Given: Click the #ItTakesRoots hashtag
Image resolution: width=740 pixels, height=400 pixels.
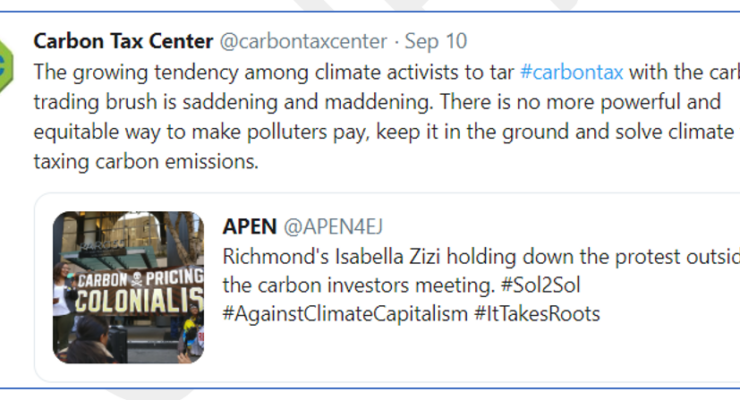Looking at the screenshot, I should (x=537, y=314).
